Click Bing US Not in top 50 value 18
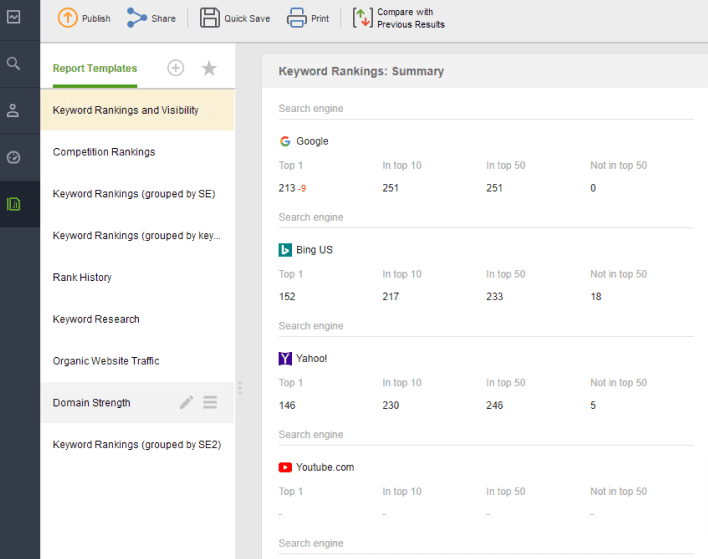Viewport: 708px width, 559px height. coord(596,297)
